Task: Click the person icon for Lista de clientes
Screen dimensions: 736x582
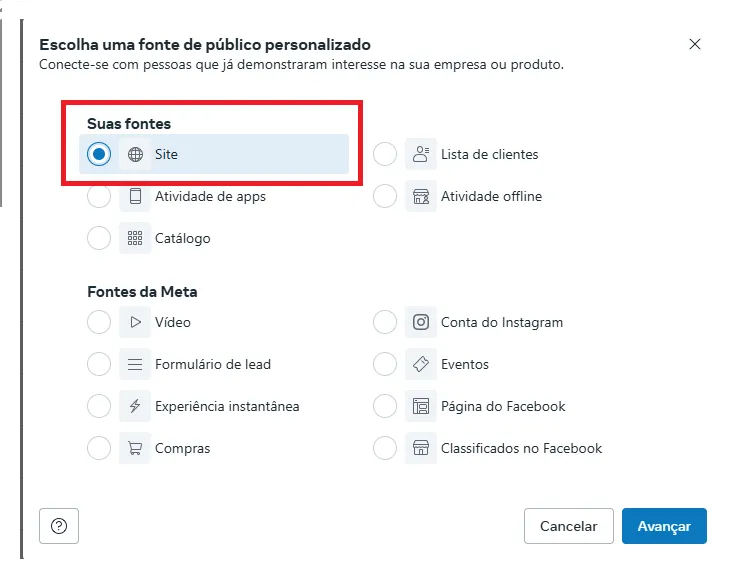Action: point(421,154)
